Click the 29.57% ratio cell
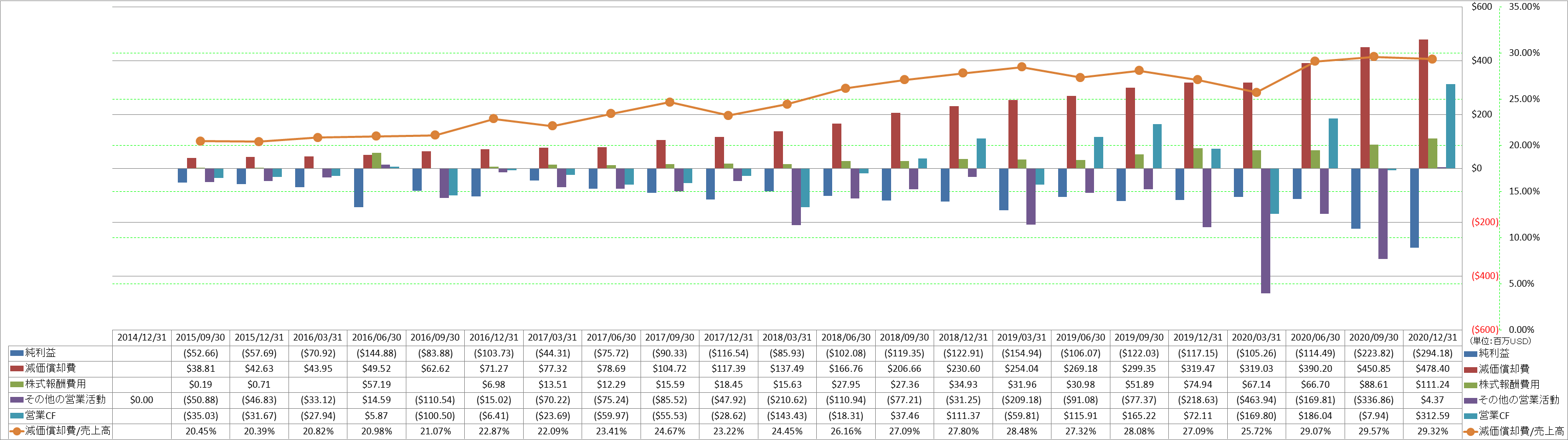1568x440 pixels. pos(1374,431)
